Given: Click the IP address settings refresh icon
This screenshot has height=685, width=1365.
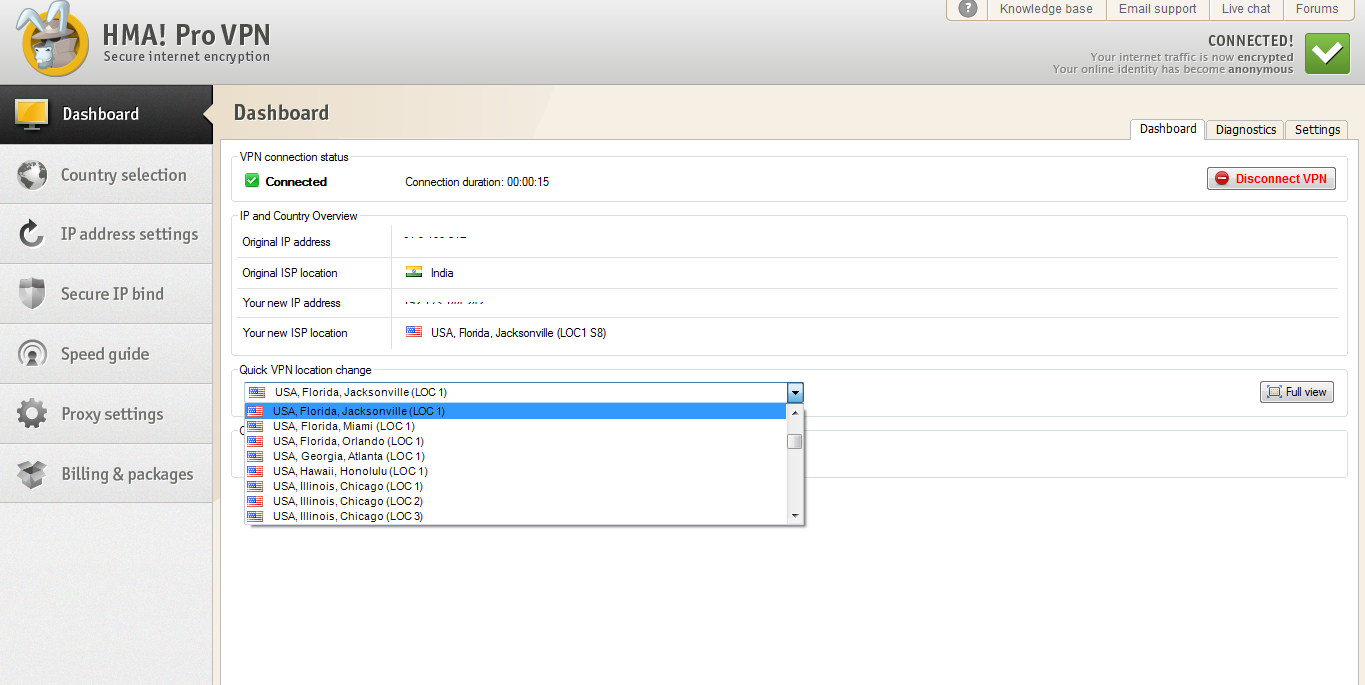Looking at the screenshot, I should coord(32,234).
